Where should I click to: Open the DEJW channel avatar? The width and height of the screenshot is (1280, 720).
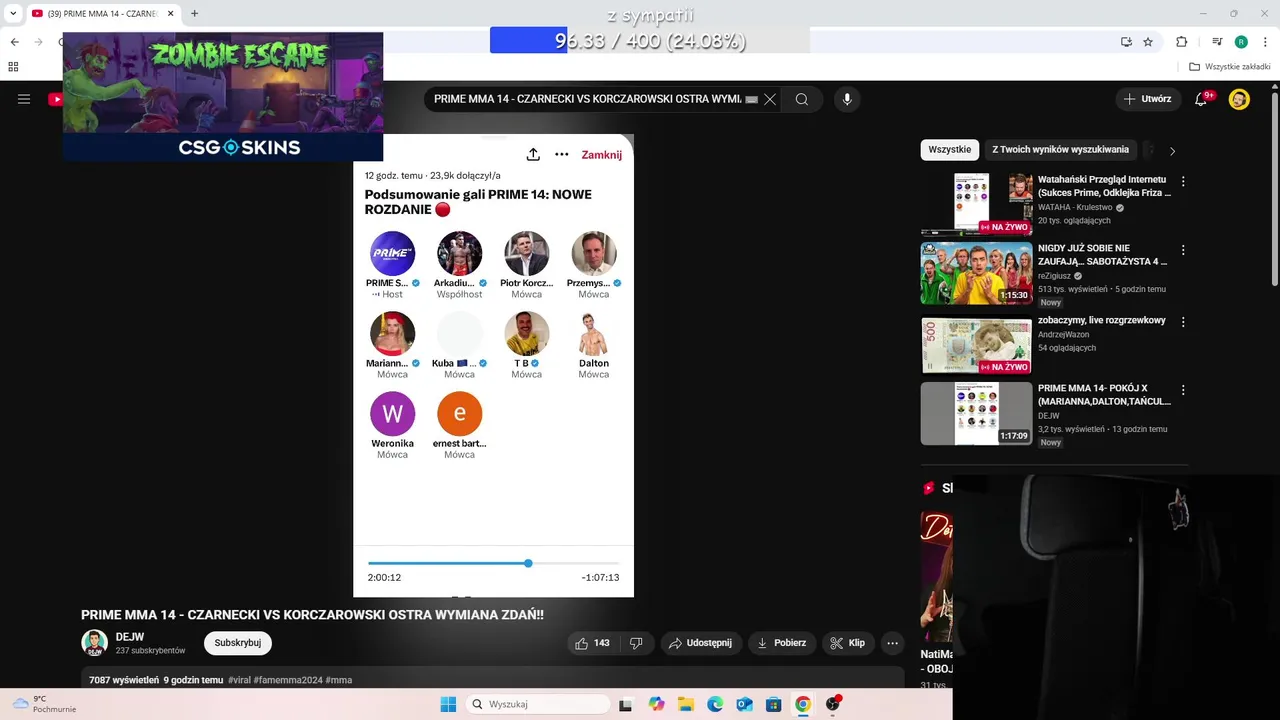click(x=94, y=643)
